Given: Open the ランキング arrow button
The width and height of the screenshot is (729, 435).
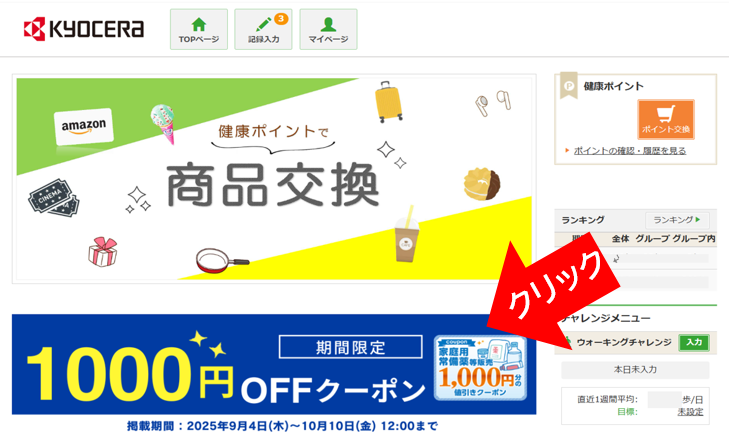Looking at the screenshot, I should [x=677, y=220].
